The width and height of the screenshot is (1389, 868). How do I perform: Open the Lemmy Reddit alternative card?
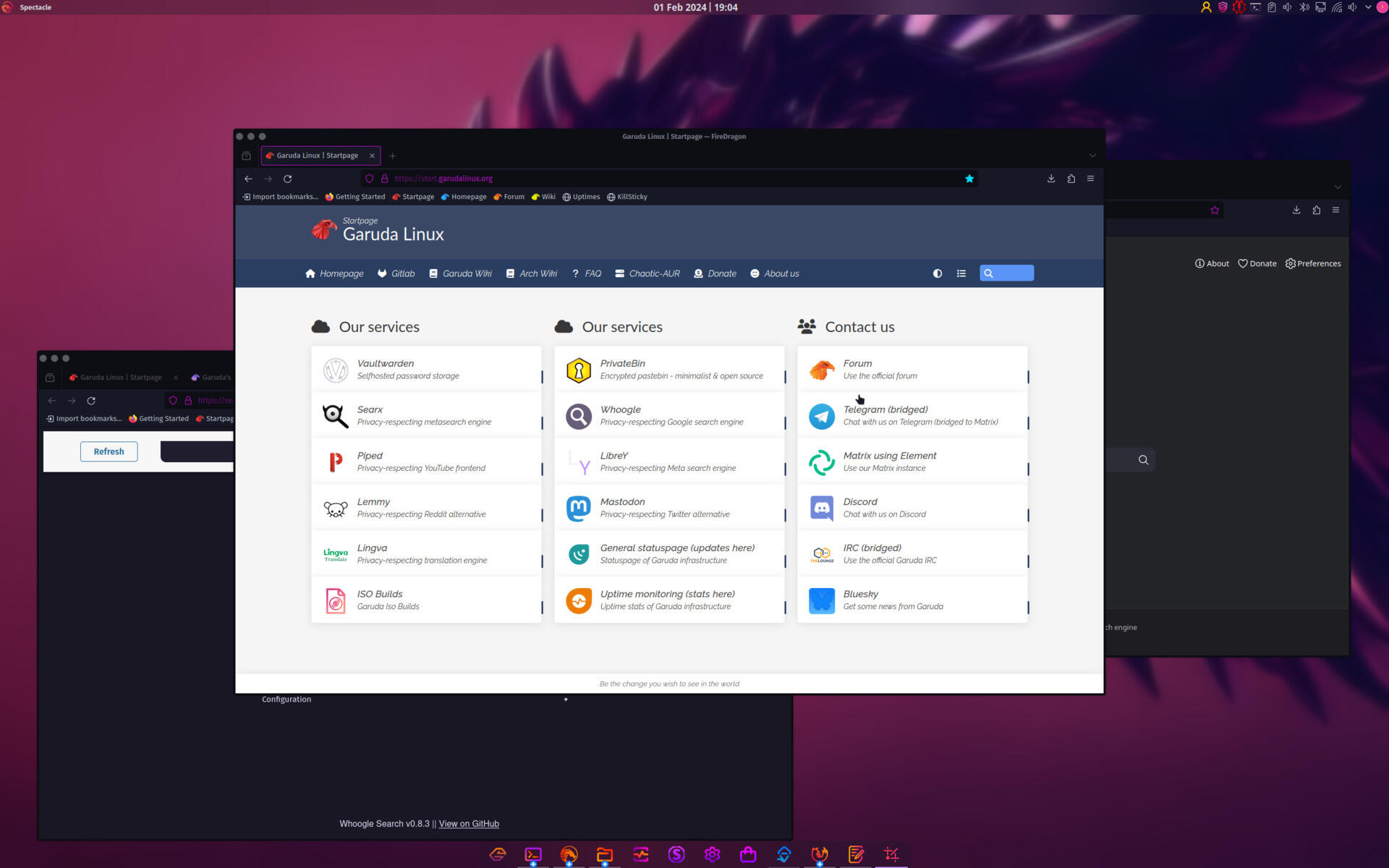(427, 509)
